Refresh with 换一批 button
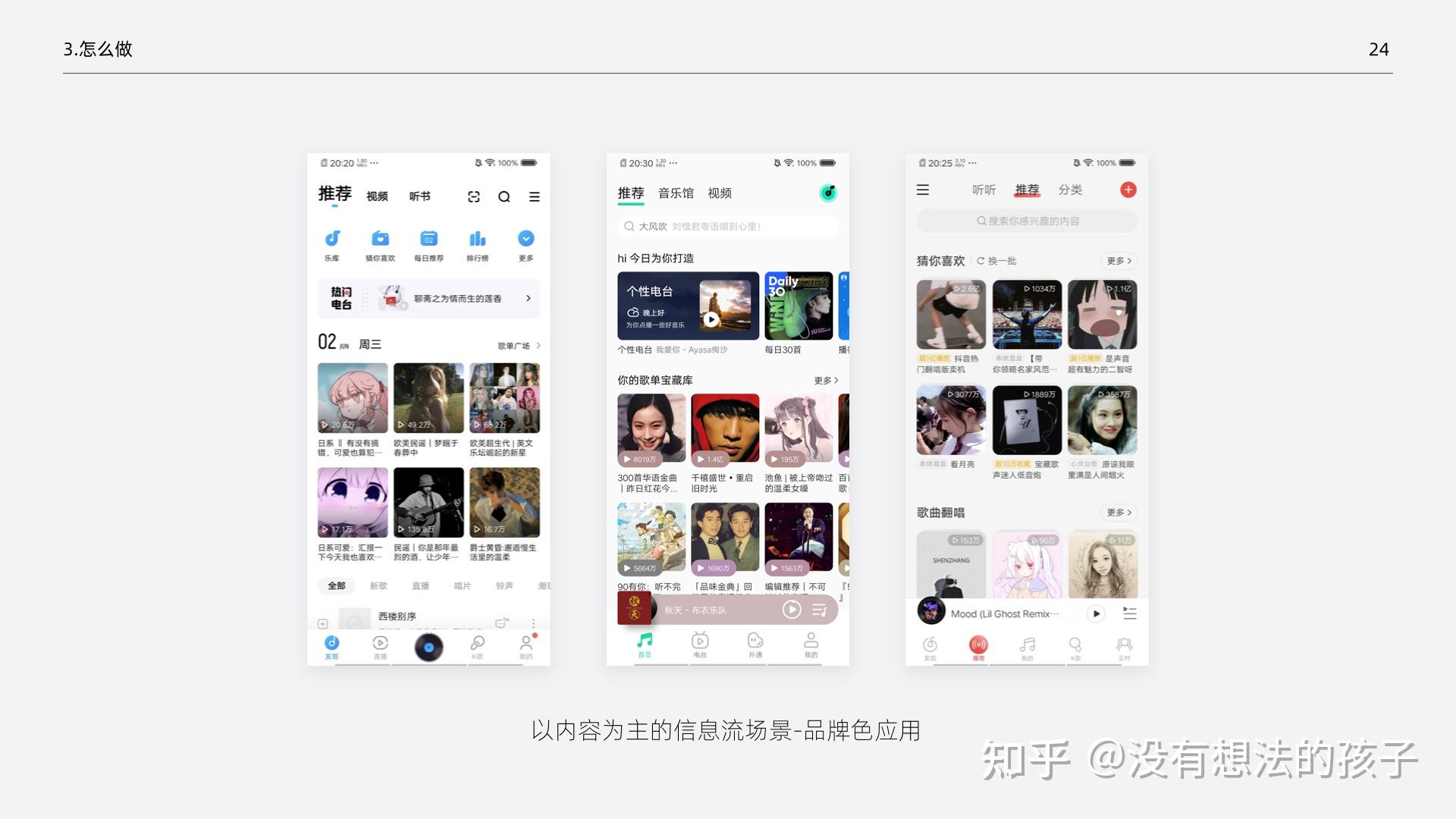 pos(996,261)
